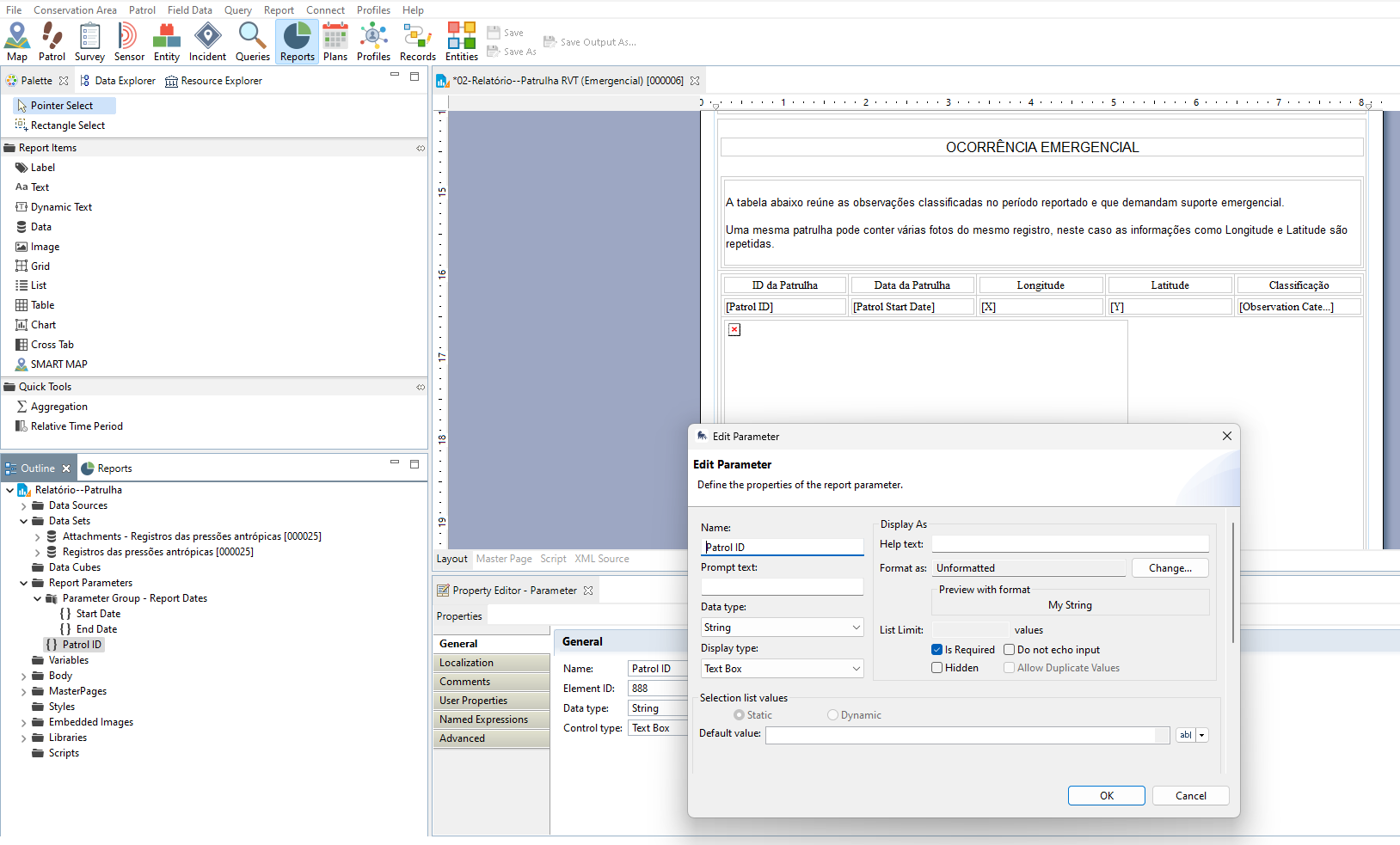Enable the Hidden checkbox
The image size is (1400, 845).
pos(937,668)
